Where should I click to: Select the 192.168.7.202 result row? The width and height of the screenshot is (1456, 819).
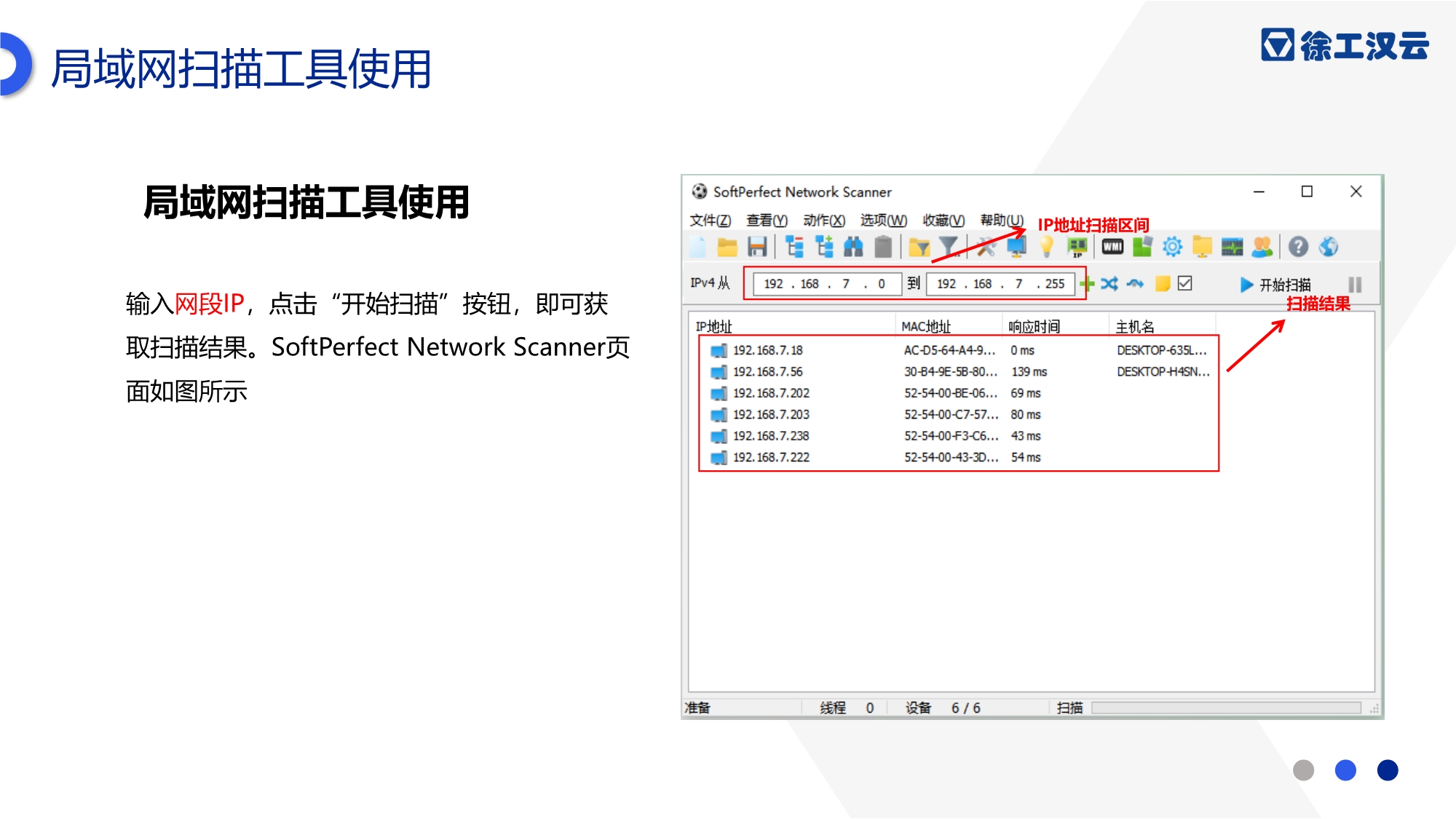pyautogui.click(x=771, y=393)
